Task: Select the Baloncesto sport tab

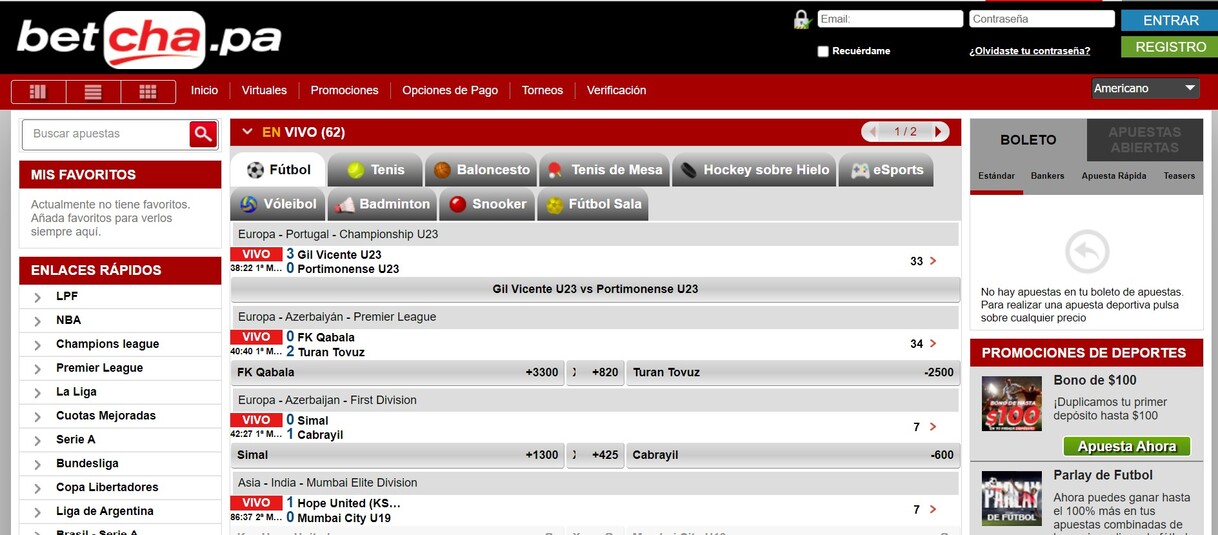Action: pos(481,170)
